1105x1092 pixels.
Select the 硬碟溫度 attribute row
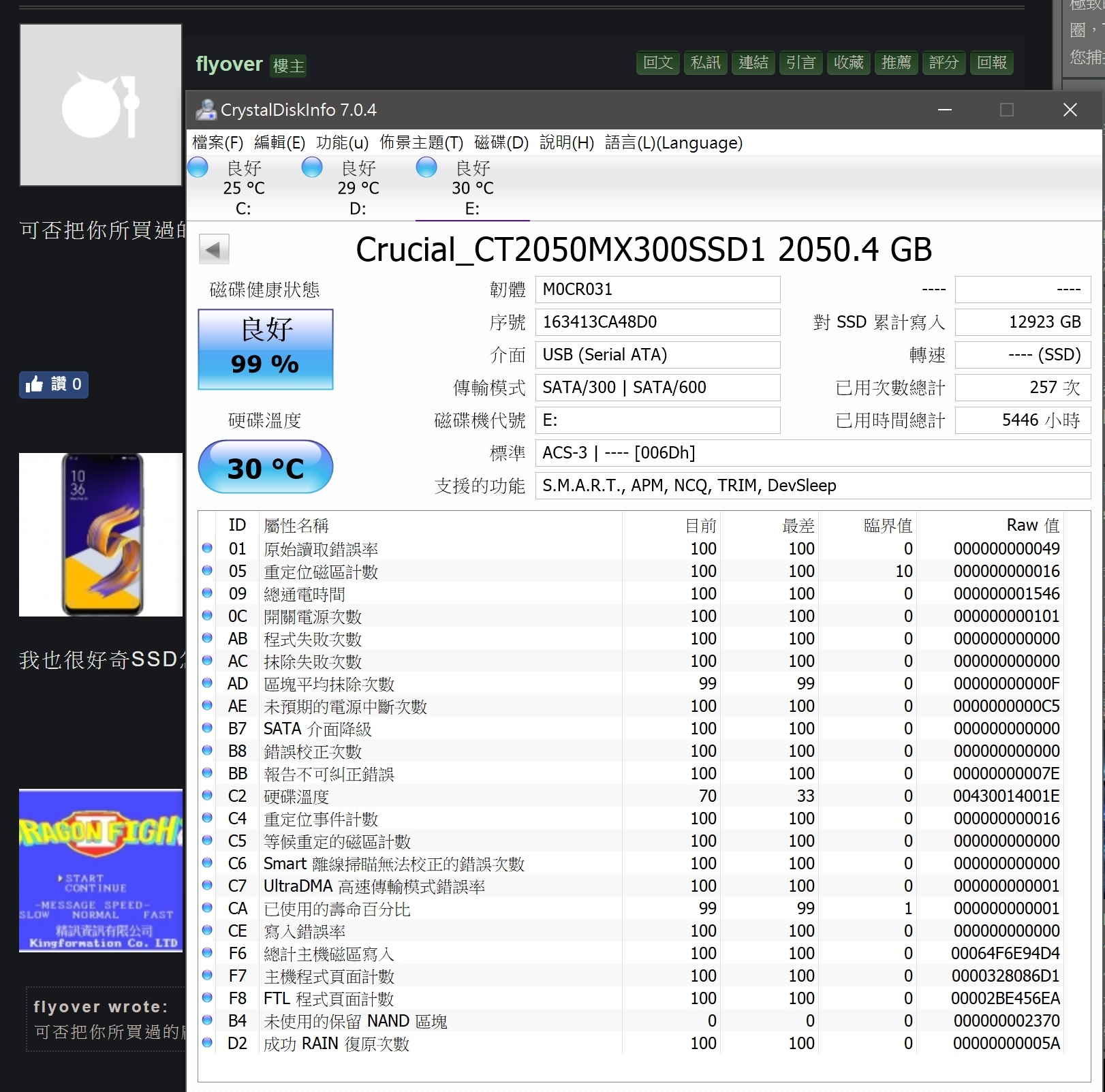point(631,796)
